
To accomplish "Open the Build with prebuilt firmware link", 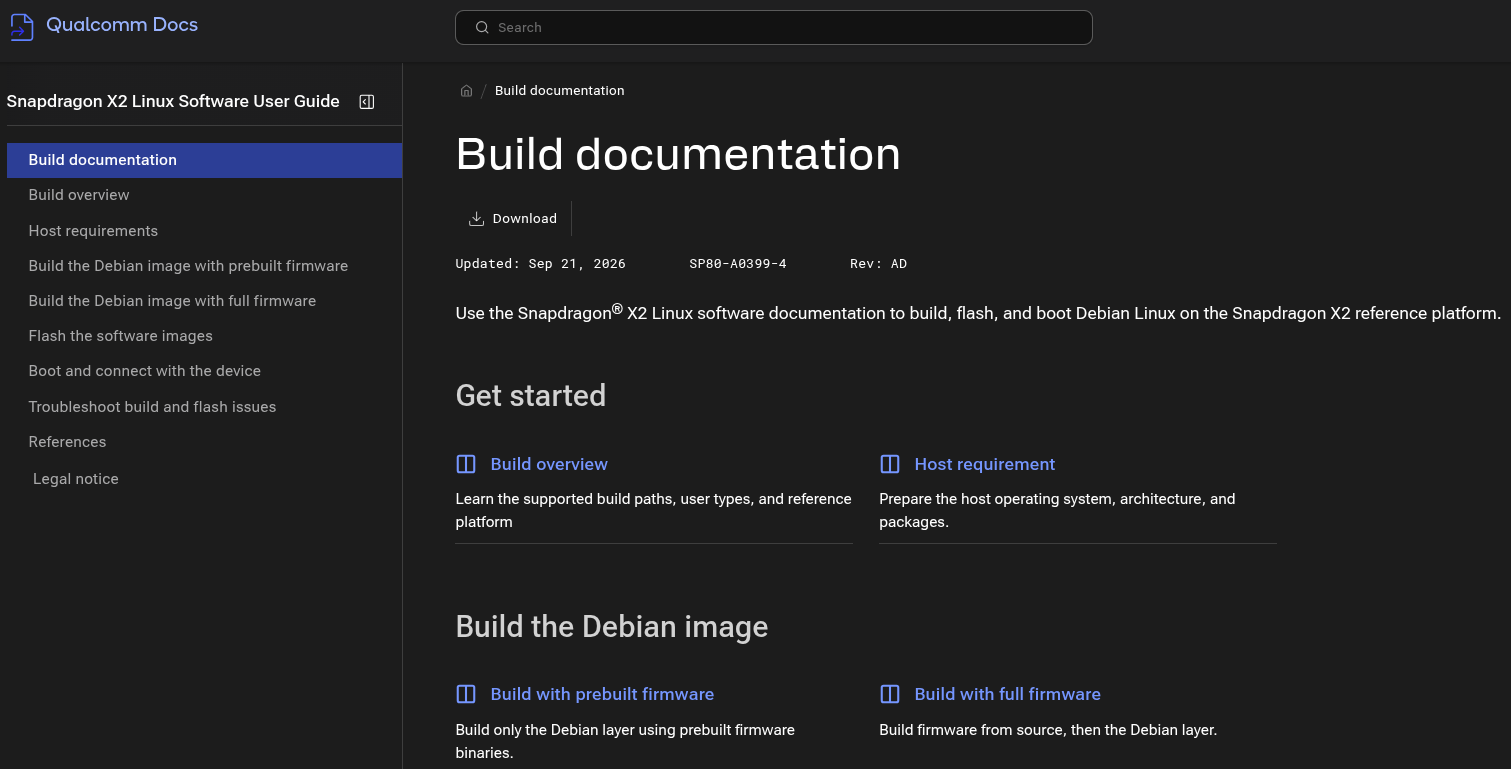I will click(x=602, y=694).
